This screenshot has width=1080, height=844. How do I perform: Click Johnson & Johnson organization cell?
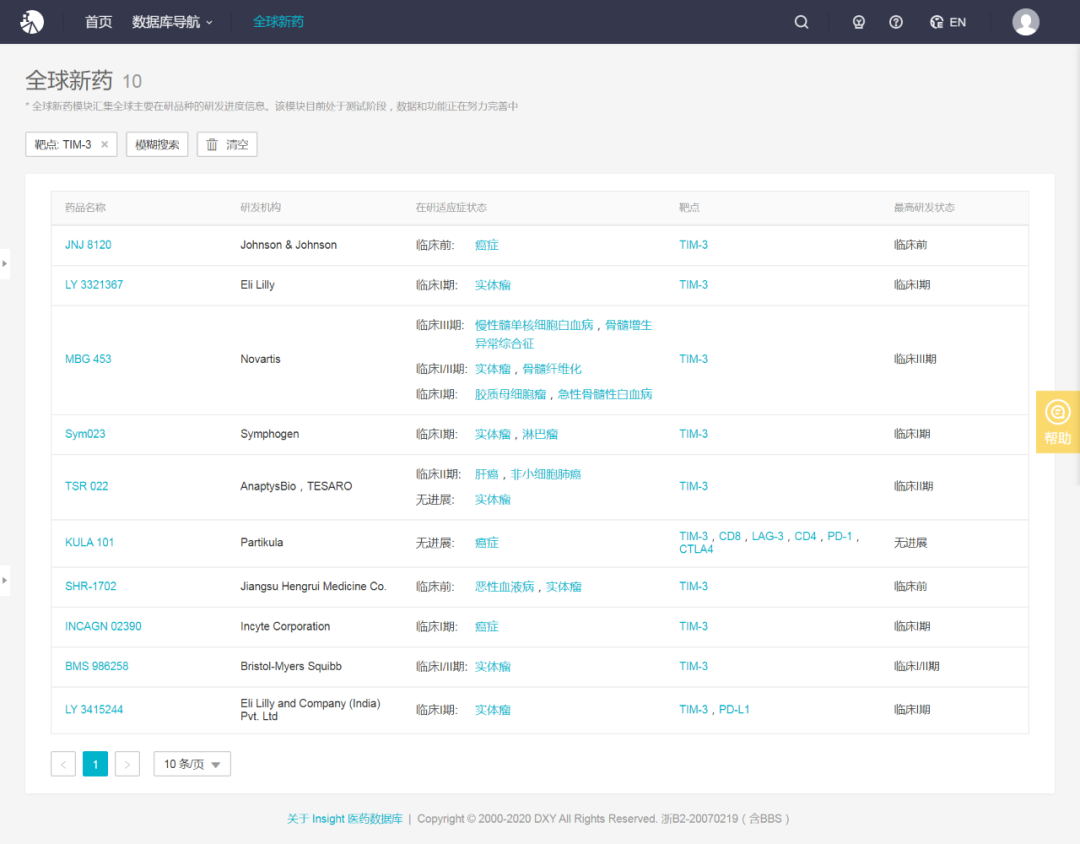(289, 245)
